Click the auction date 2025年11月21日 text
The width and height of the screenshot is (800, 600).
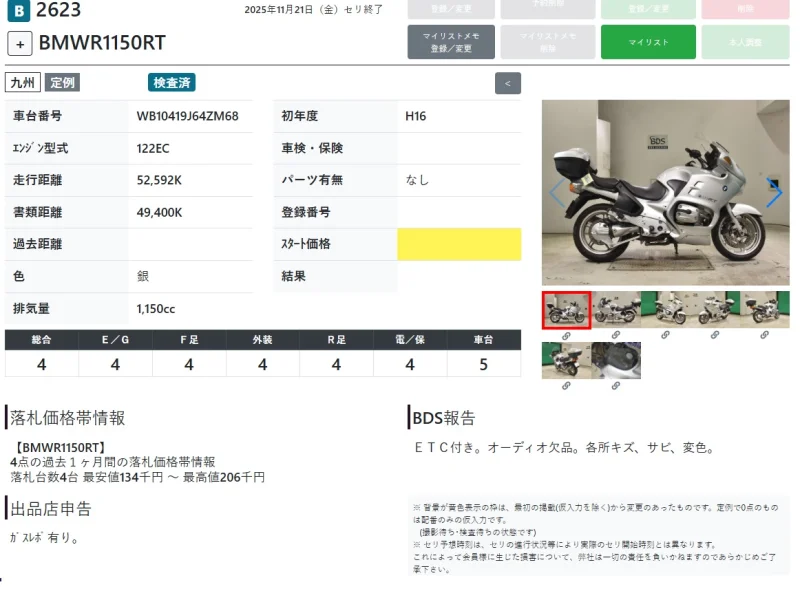pos(279,10)
